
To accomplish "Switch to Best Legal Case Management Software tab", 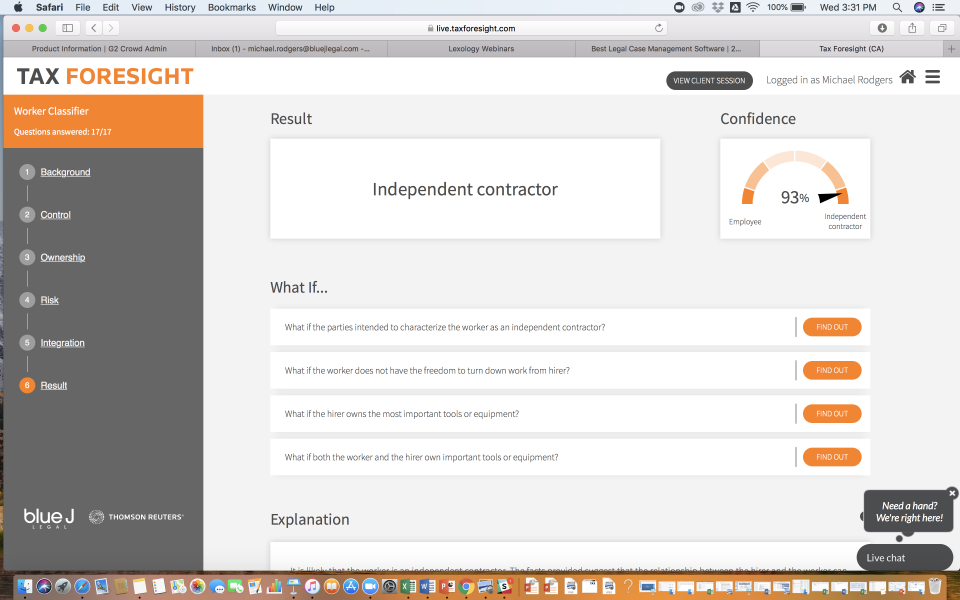I will [x=667, y=48].
